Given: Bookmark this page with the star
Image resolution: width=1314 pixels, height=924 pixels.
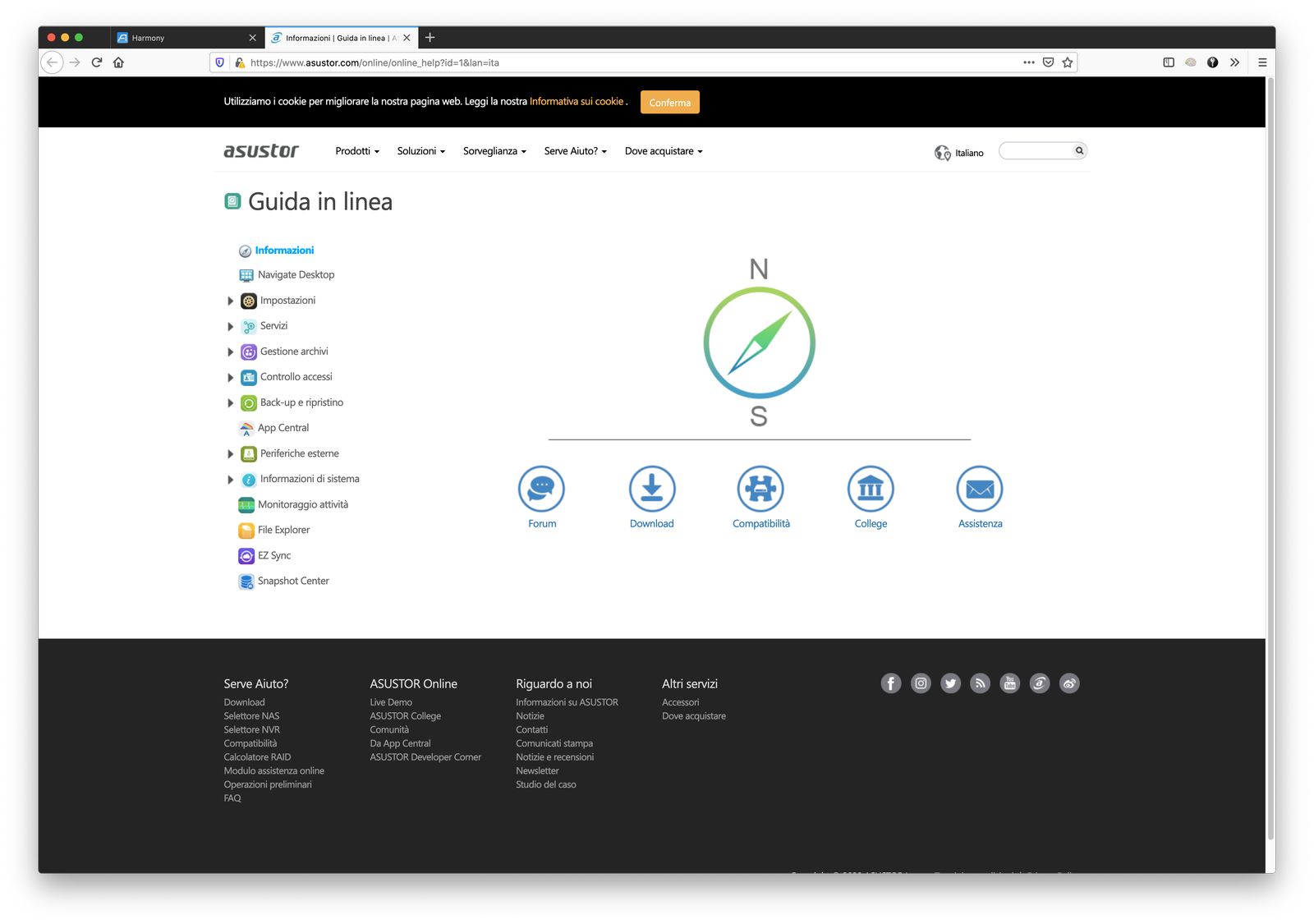Looking at the screenshot, I should point(1068,62).
